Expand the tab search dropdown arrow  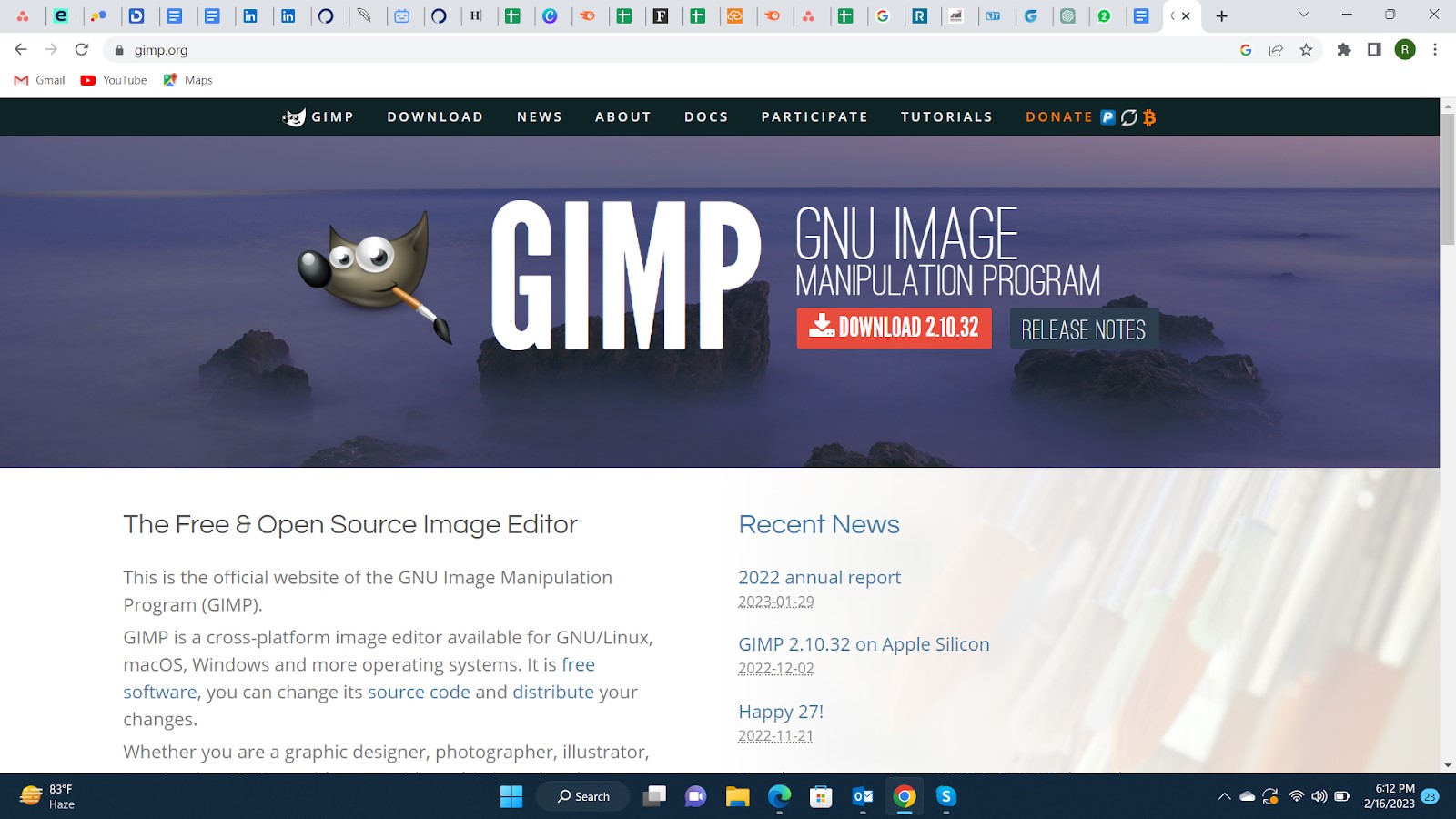(x=1303, y=15)
